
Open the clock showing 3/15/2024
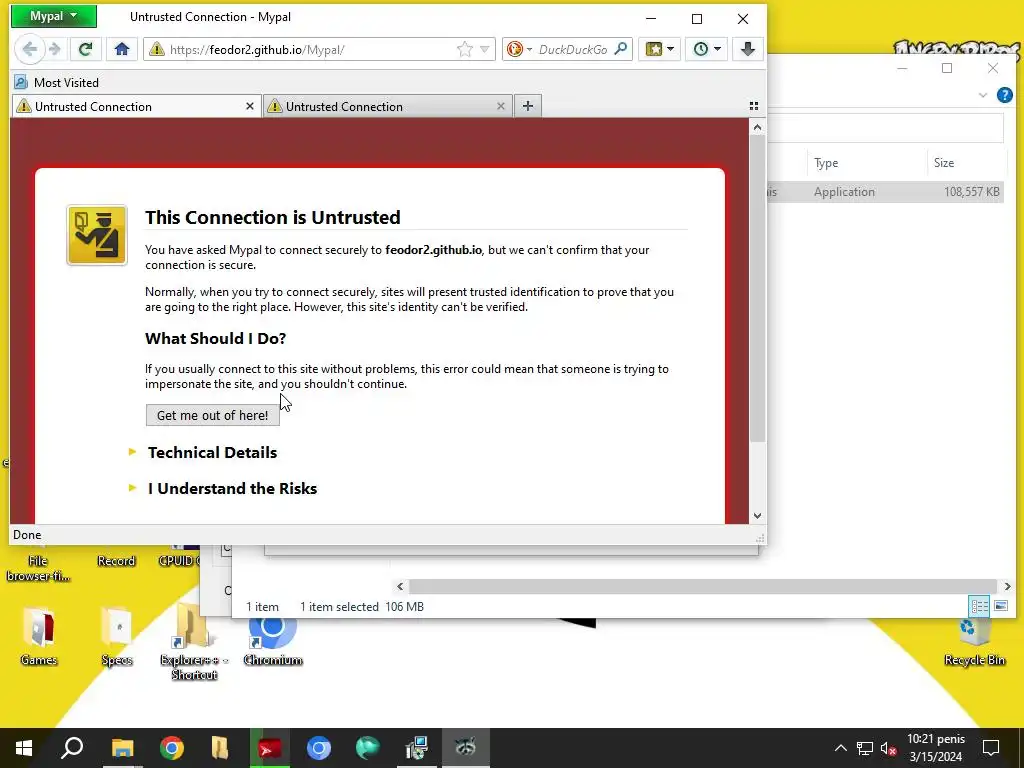click(936, 748)
